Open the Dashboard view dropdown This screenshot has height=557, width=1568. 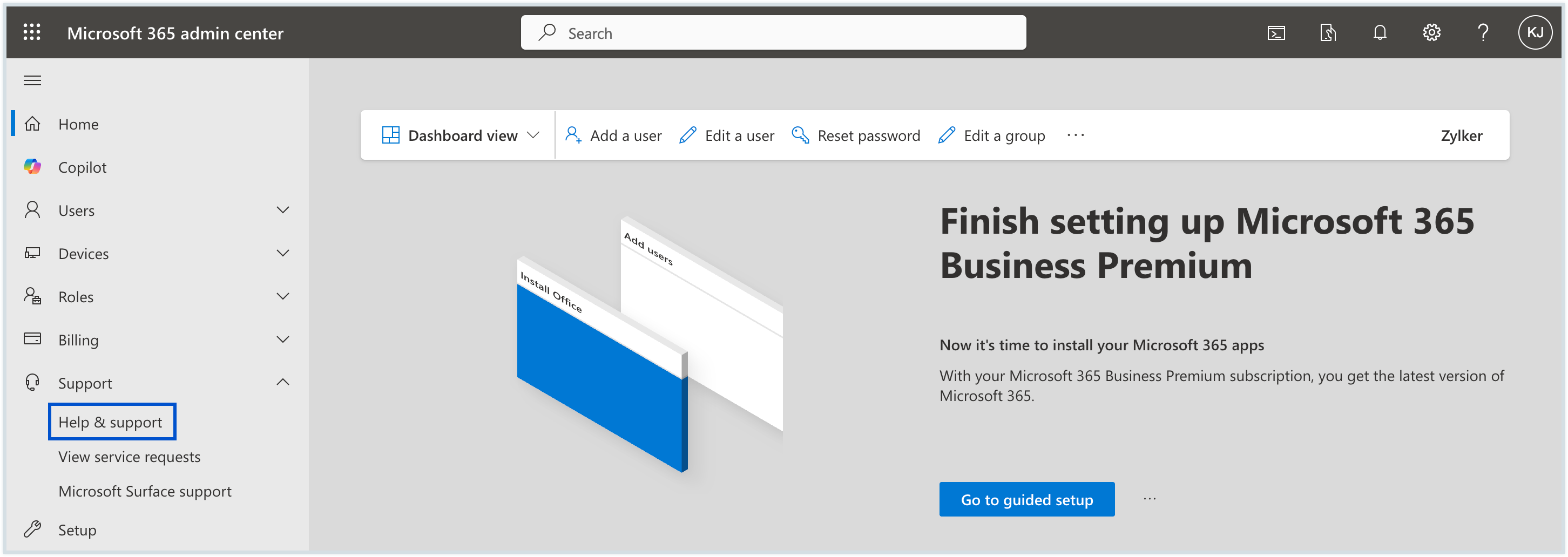[461, 135]
